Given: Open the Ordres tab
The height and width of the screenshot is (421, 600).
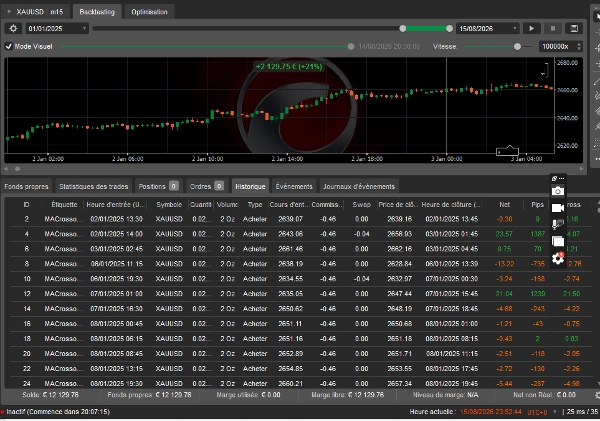Looking at the screenshot, I should click(207, 186).
